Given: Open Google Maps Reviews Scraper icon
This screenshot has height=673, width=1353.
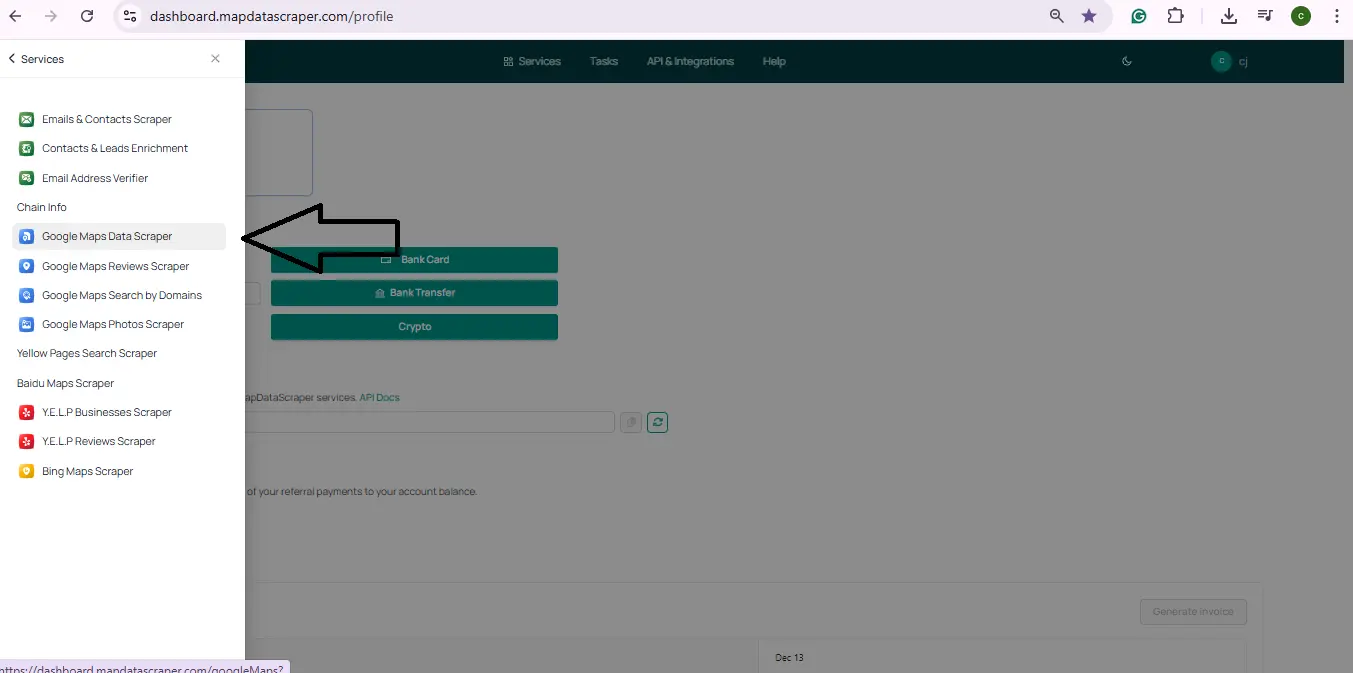Looking at the screenshot, I should coord(27,266).
